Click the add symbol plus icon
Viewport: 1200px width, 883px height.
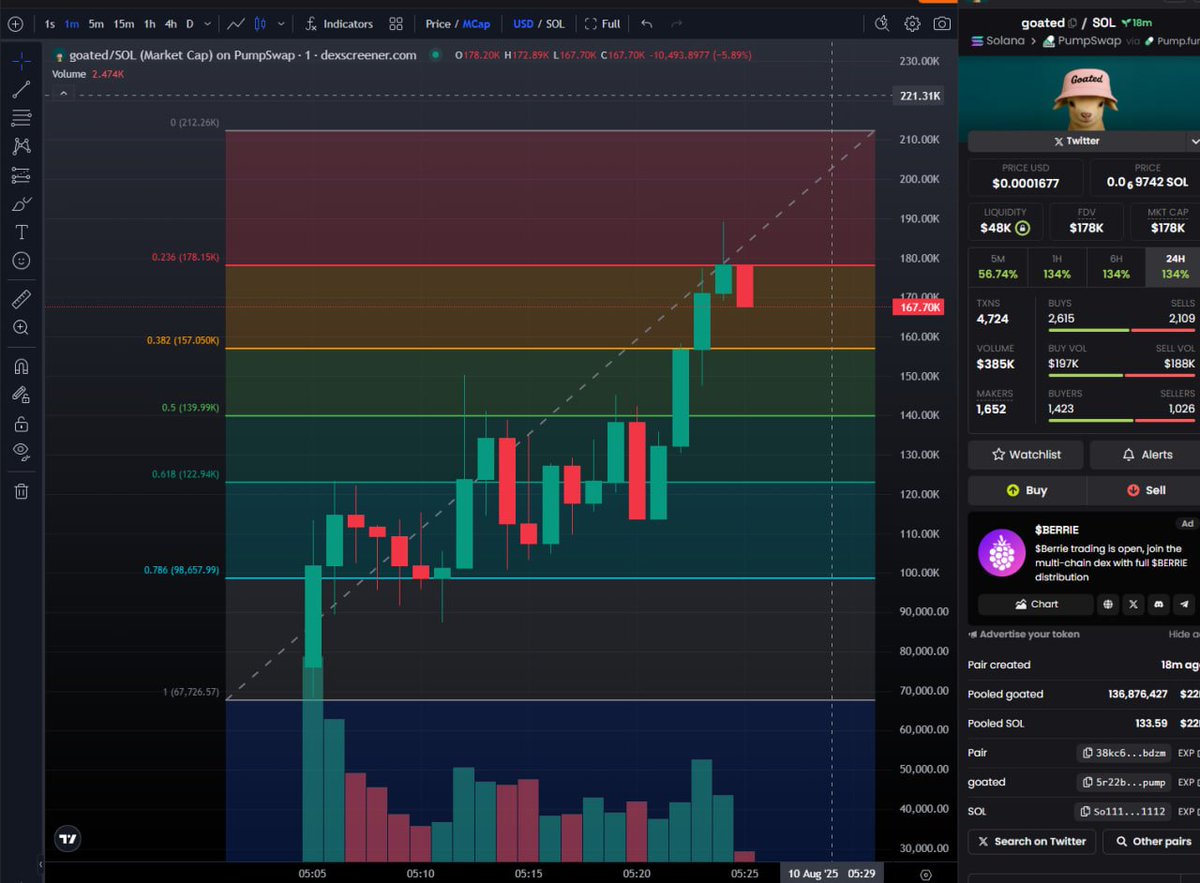point(15,23)
